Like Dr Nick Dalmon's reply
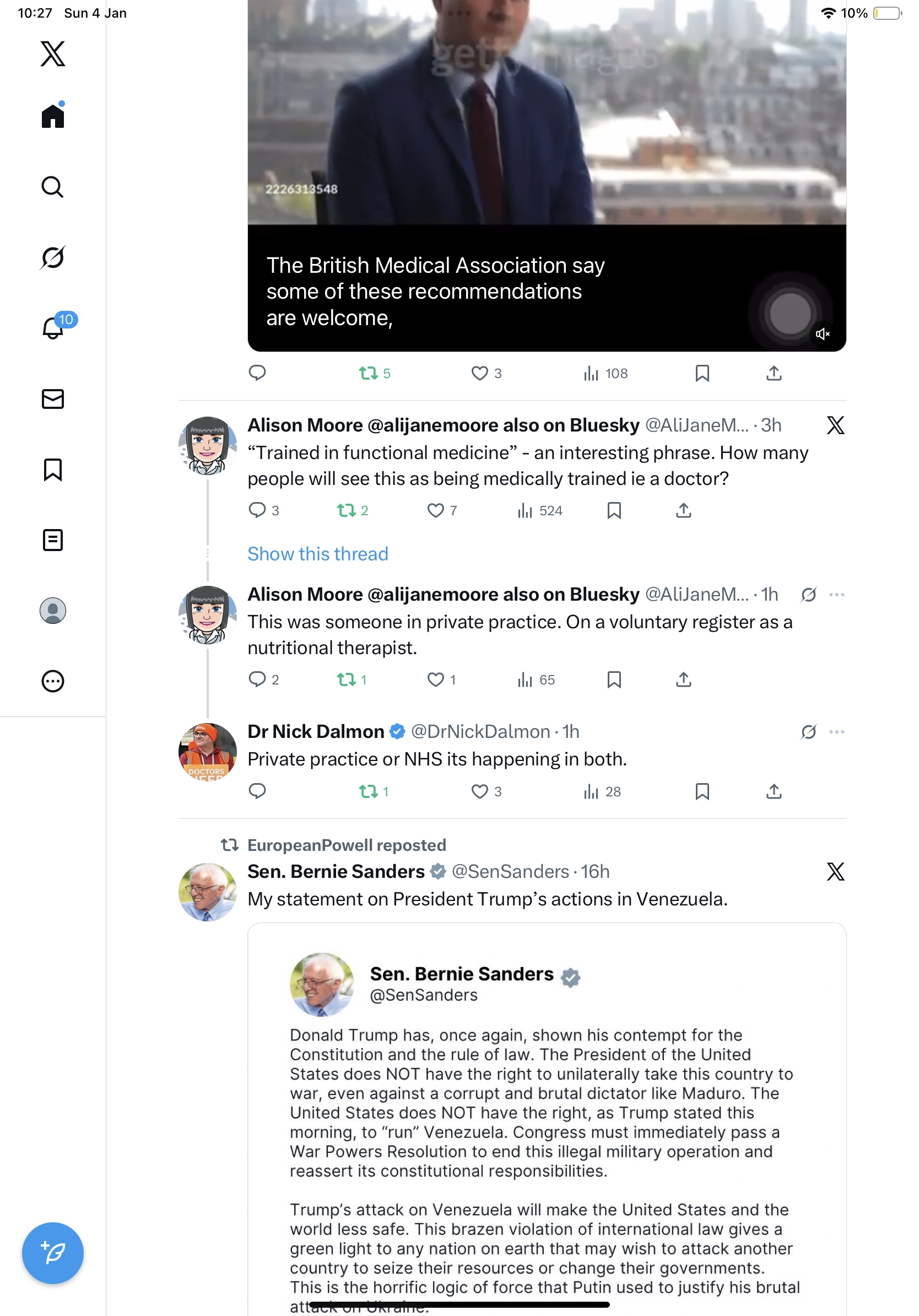Viewport: 919px width, 1316px height. click(x=479, y=791)
